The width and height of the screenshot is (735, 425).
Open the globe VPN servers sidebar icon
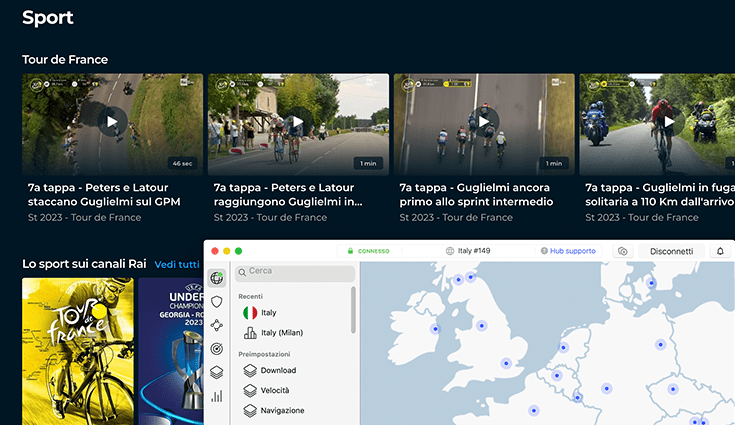[x=217, y=278]
